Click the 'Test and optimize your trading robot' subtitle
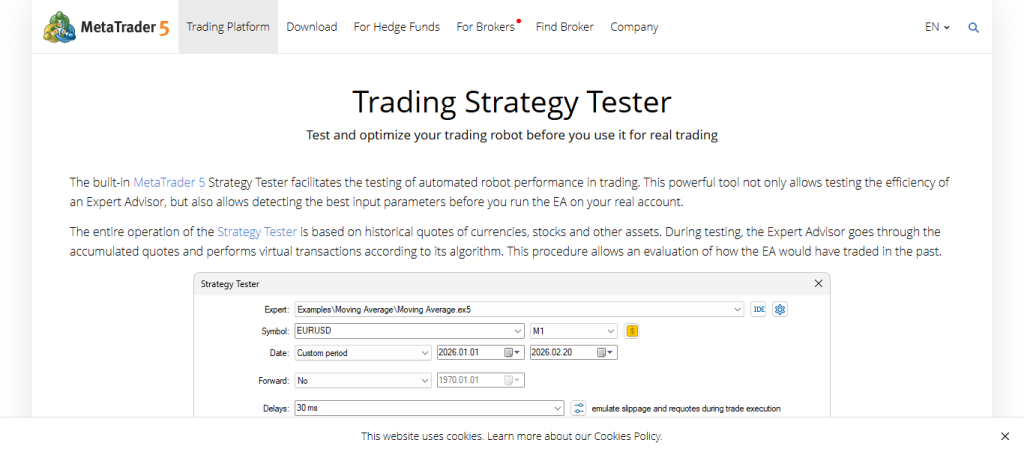The image size is (1024, 455). (512, 136)
